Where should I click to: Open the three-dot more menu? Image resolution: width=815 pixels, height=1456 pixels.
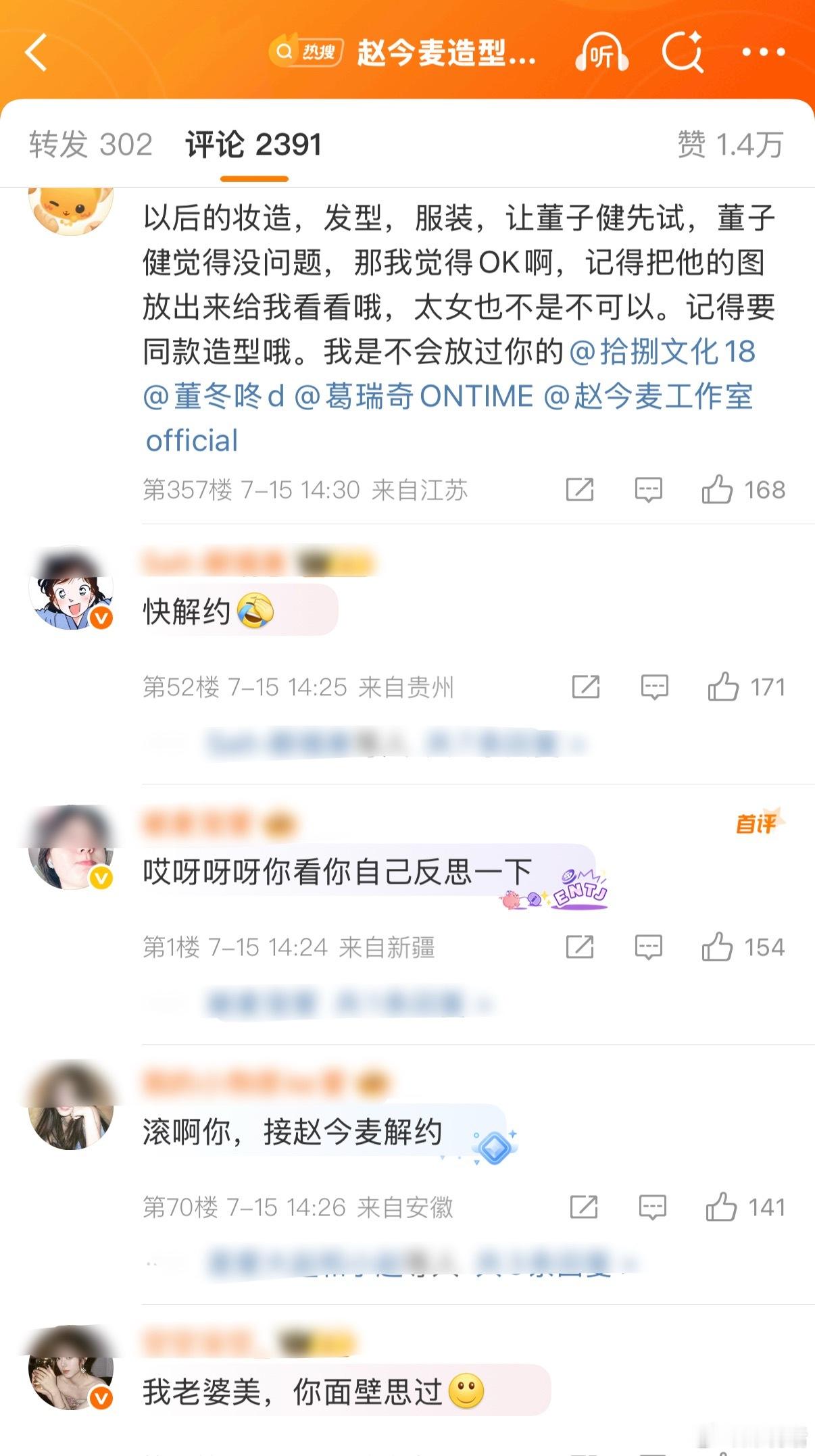click(x=764, y=52)
